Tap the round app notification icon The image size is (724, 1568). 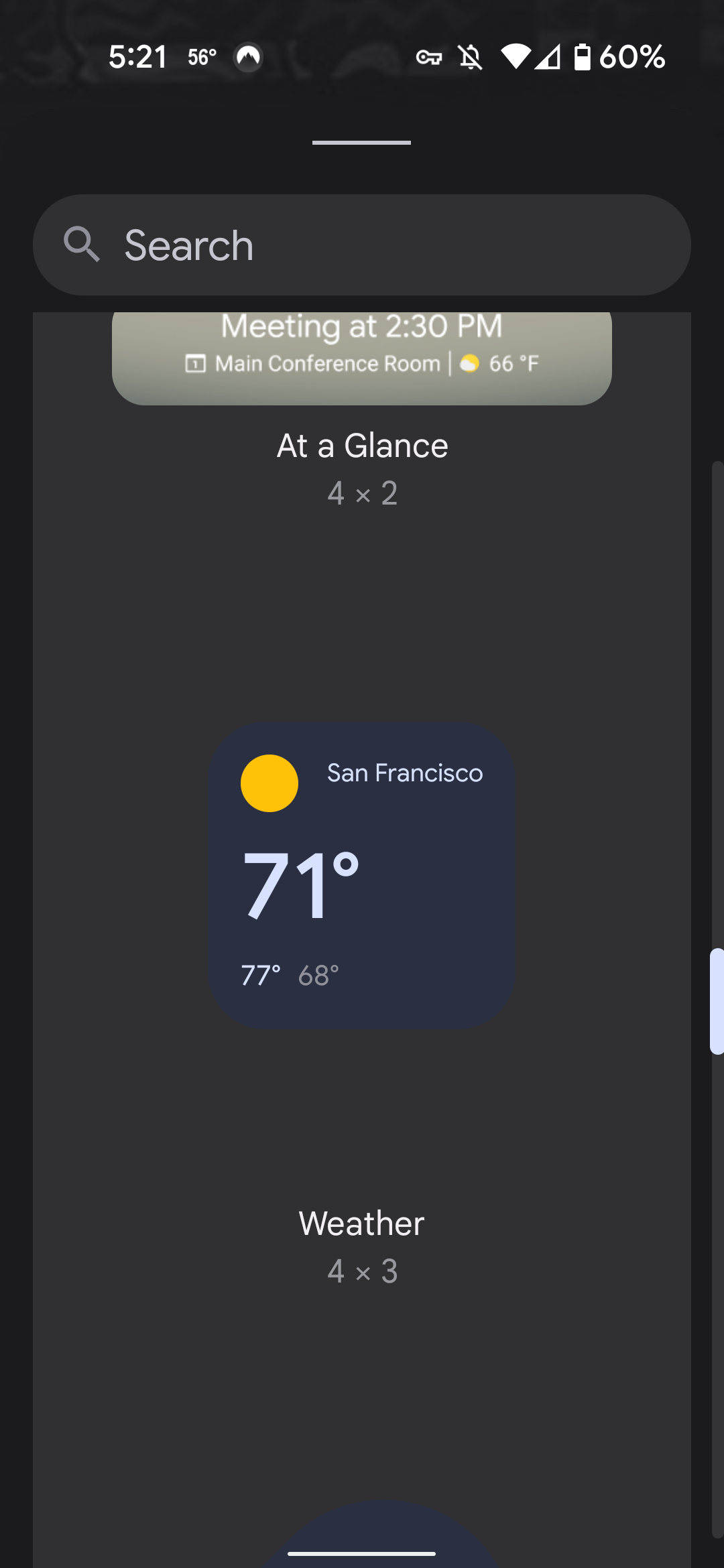click(x=248, y=57)
